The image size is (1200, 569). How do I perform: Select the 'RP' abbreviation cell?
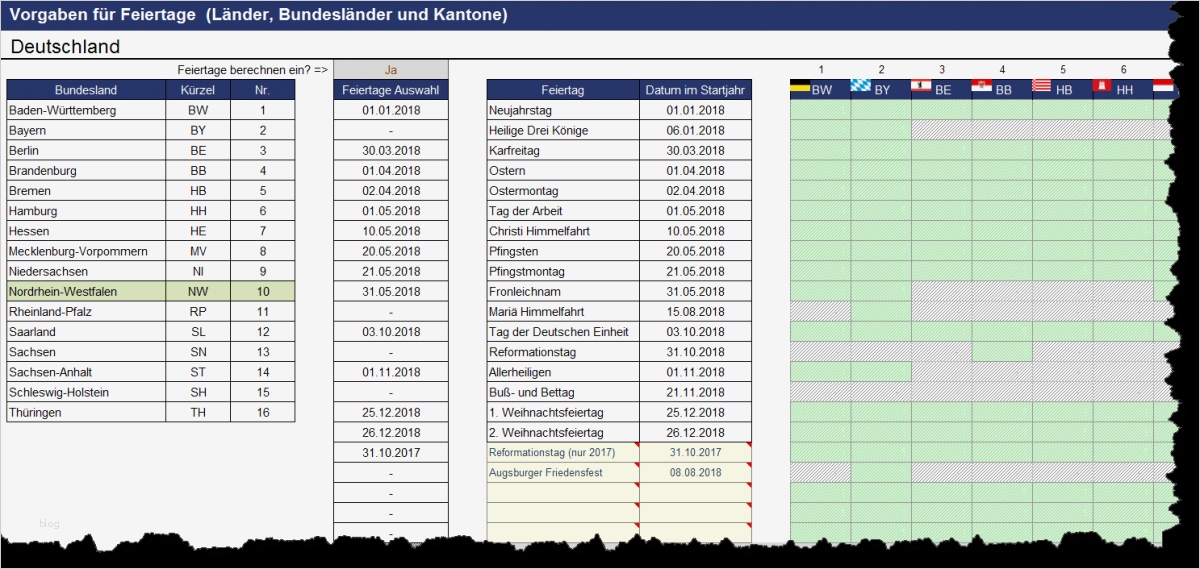[x=198, y=311]
